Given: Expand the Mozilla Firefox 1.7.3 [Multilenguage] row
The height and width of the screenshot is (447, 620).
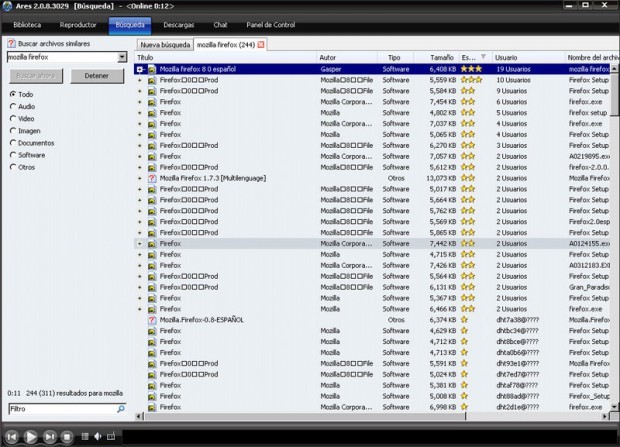Looking at the screenshot, I should click(x=140, y=178).
